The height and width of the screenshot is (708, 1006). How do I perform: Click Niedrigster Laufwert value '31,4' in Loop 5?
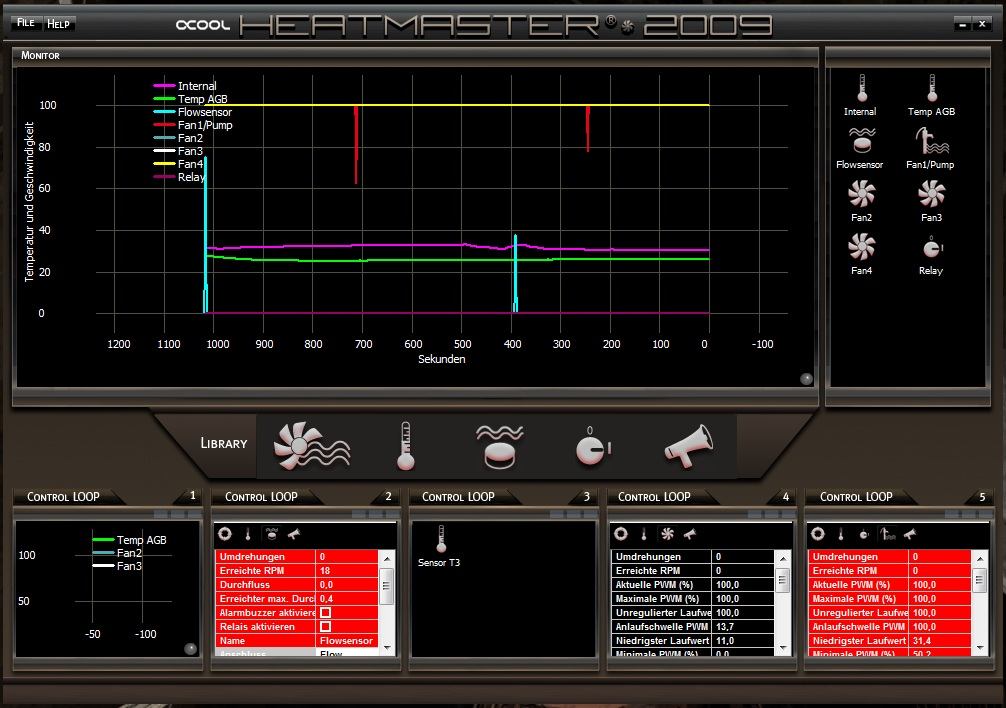tap(940, 641)
